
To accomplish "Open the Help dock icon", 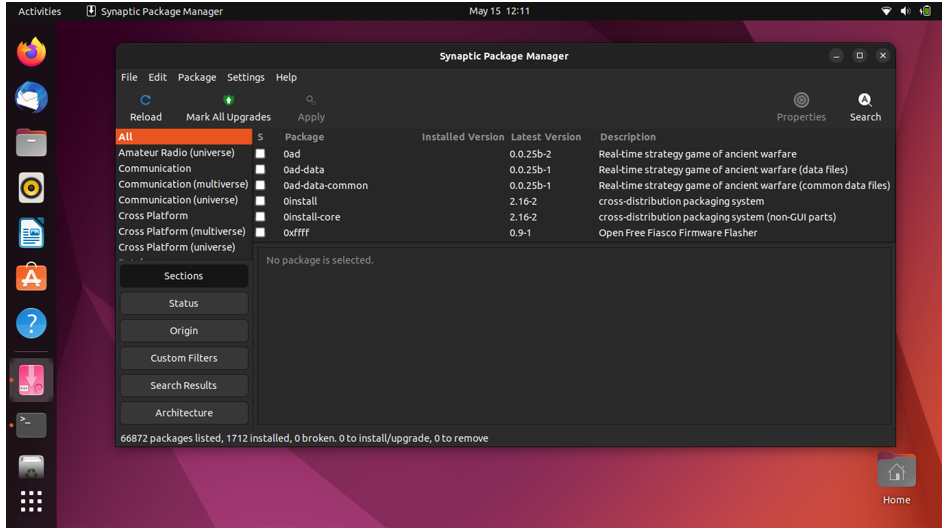I will 31,323.
